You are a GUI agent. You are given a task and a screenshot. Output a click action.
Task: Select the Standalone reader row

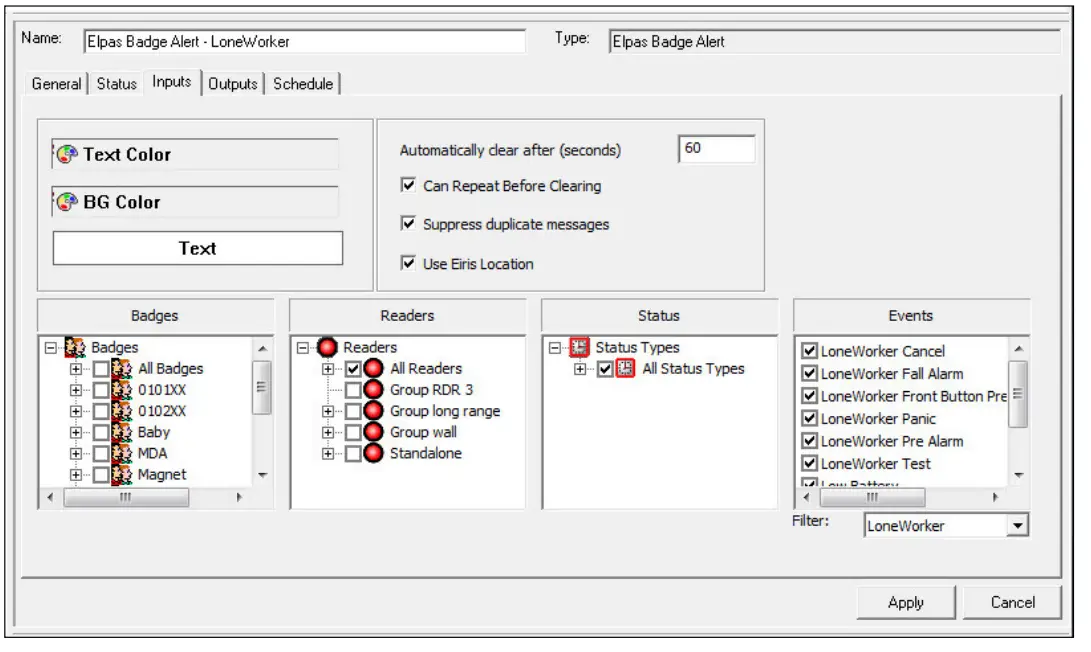(425, 454)
